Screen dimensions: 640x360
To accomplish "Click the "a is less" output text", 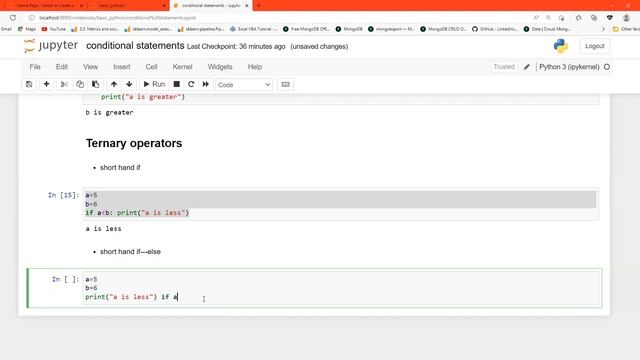I will coord(104,229).
